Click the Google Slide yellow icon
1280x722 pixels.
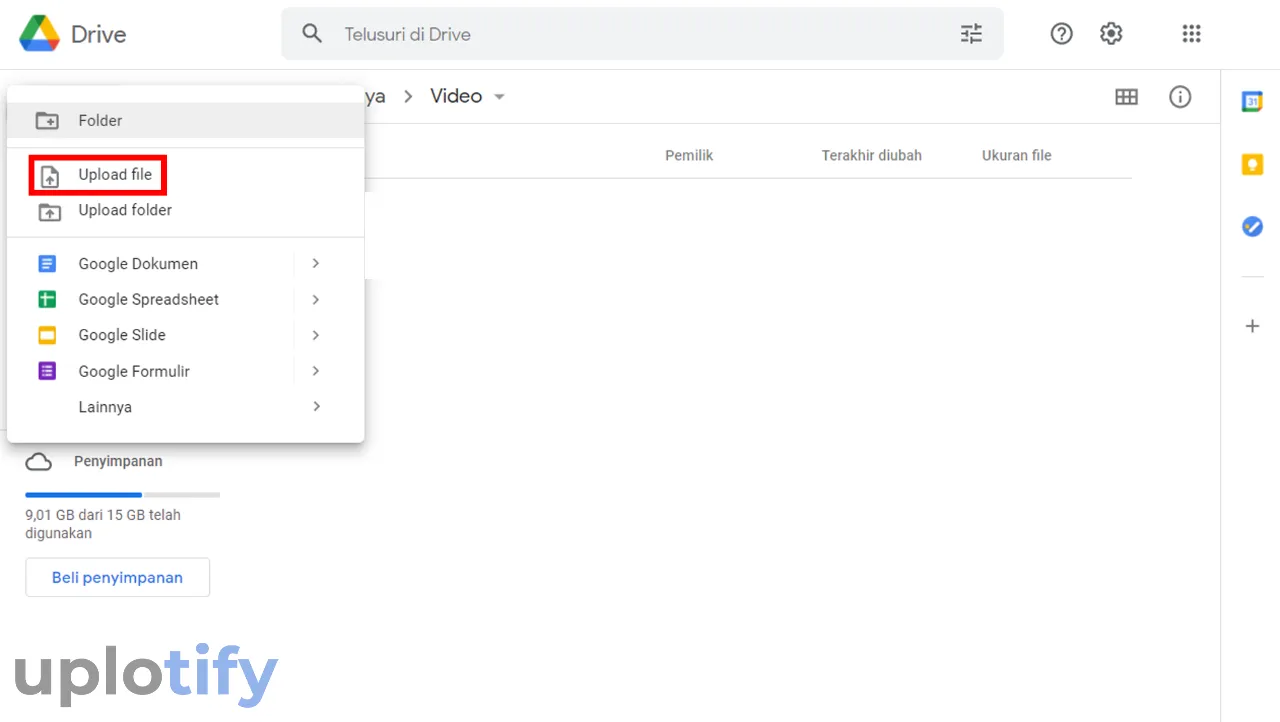click(47, 335)
